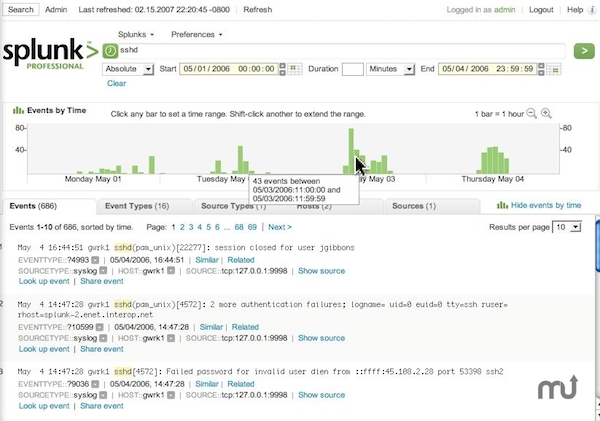600x421 pixels.
Task: Open sourcetype syslog menu for Failed password event
Action: pos(103,395)
